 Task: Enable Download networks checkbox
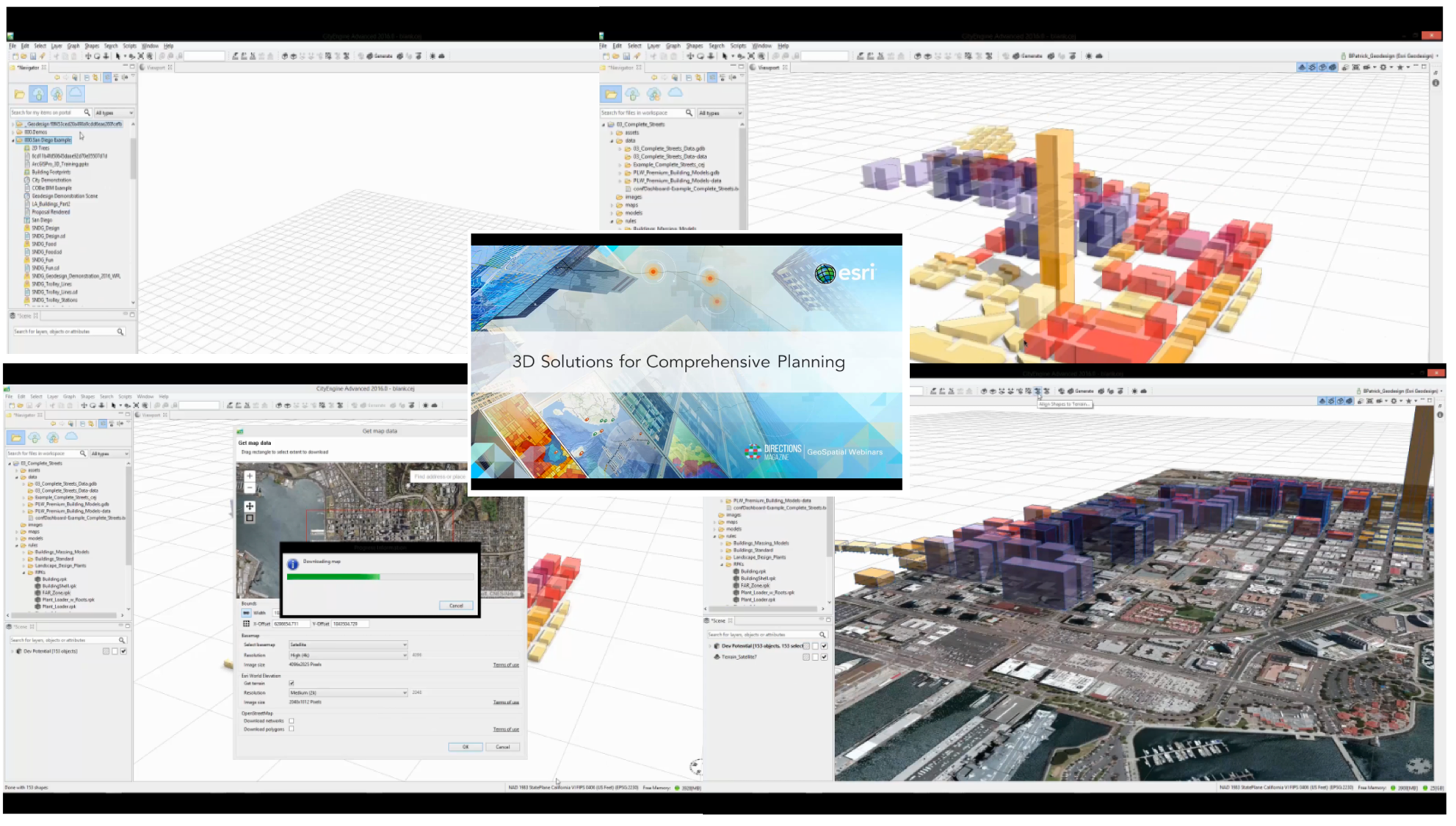click(x=291, y=721)
